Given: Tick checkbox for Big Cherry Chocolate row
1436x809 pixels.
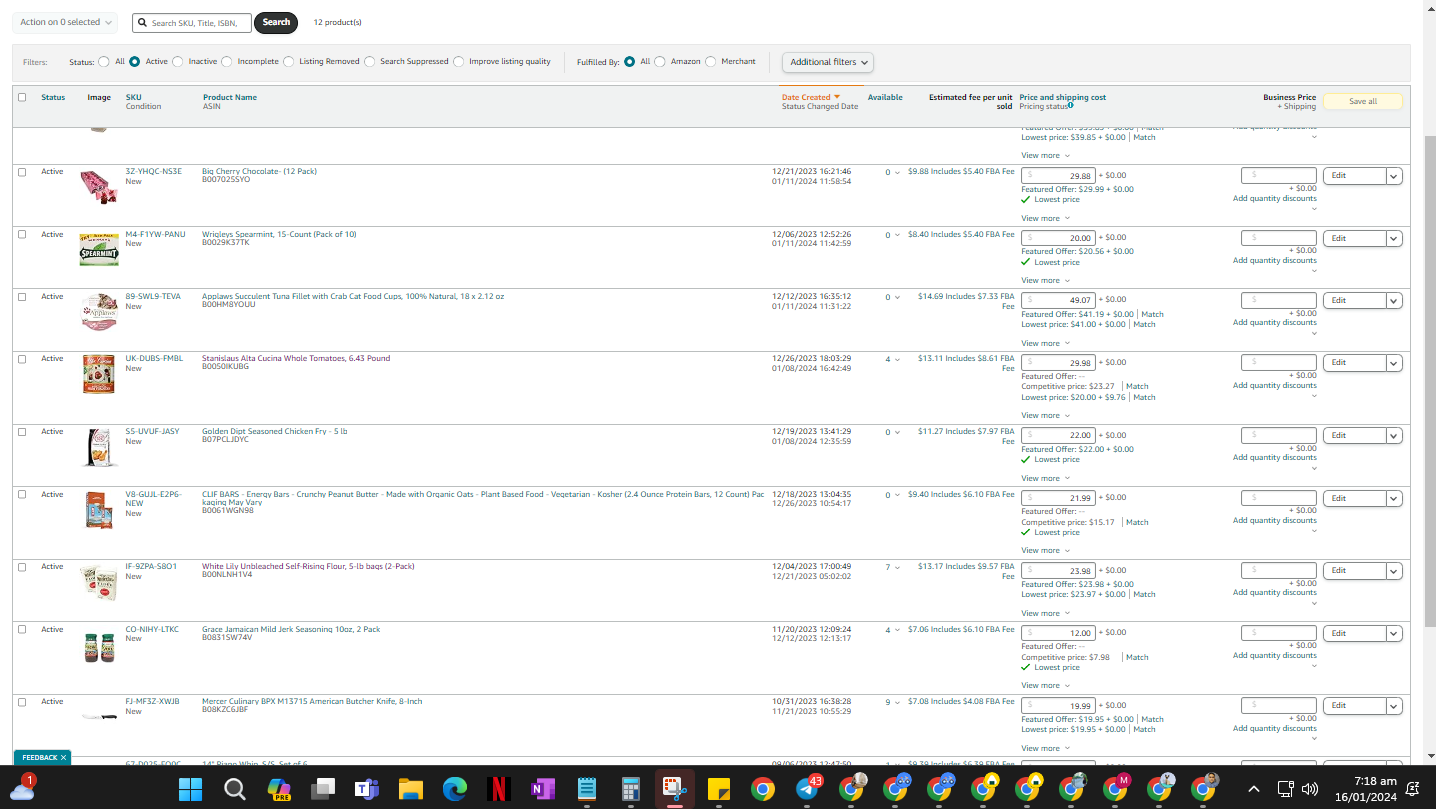Looking at the screenshot, I should click(x=22, y=172).
